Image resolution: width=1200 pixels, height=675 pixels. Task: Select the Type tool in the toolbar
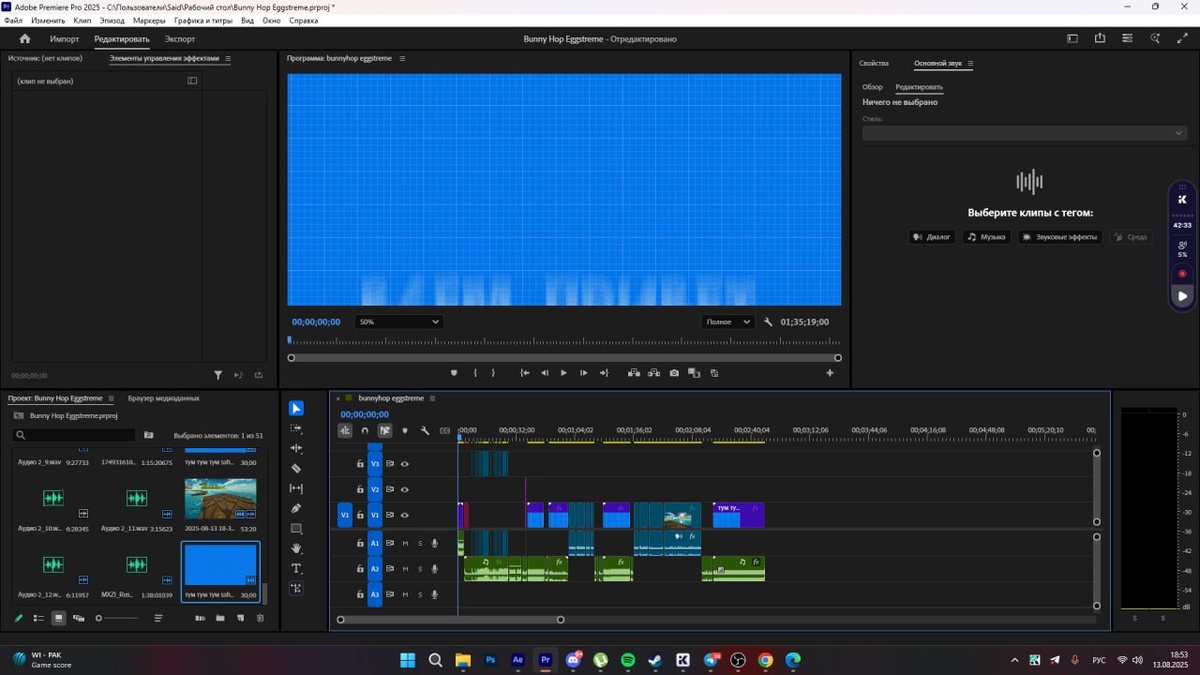(x=296, y=568)
